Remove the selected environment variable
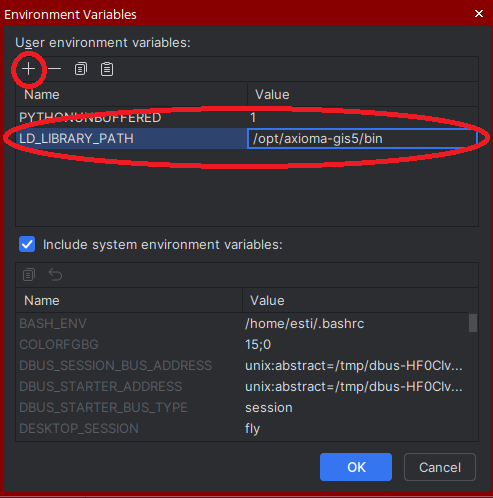 [54, 69]
